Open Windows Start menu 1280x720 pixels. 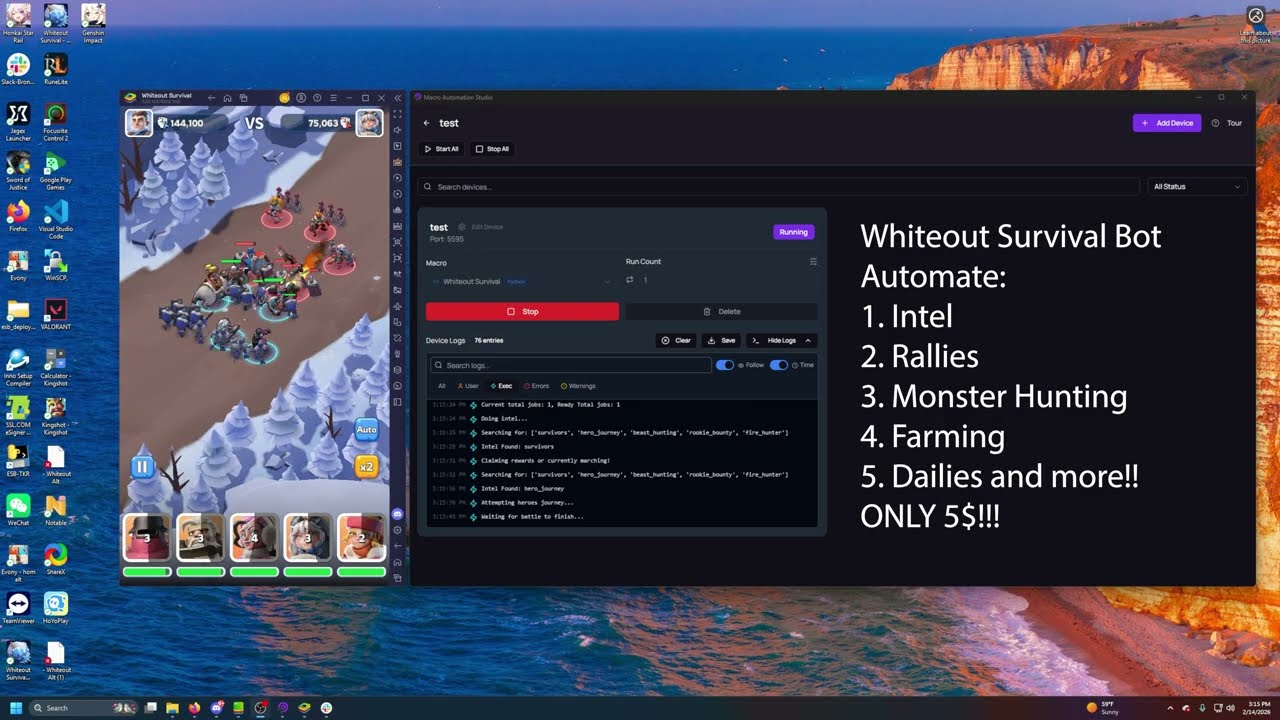click(x=16, y=708)
